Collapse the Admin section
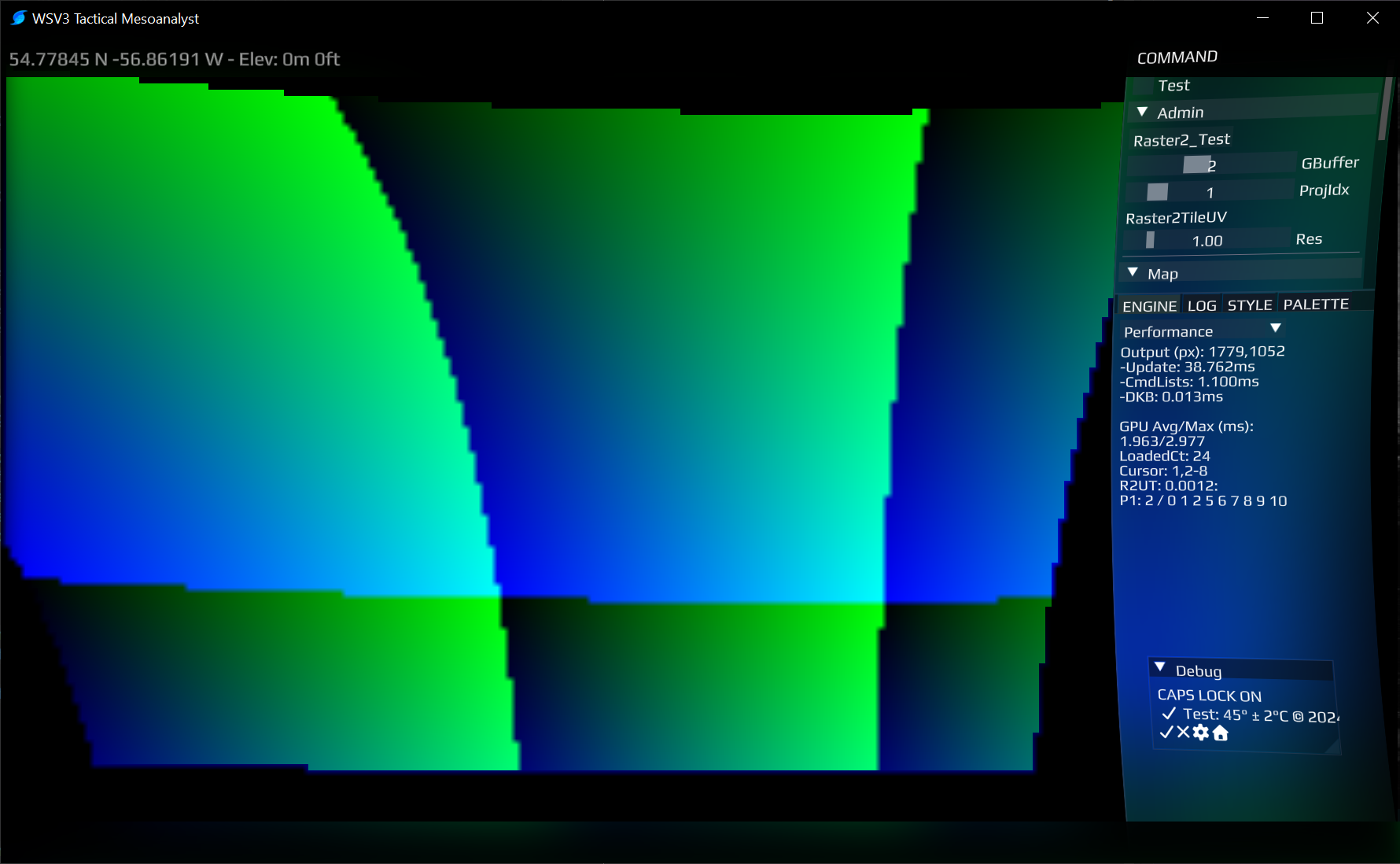The width and height of the screenshot is (1400, 864). 1143,113
